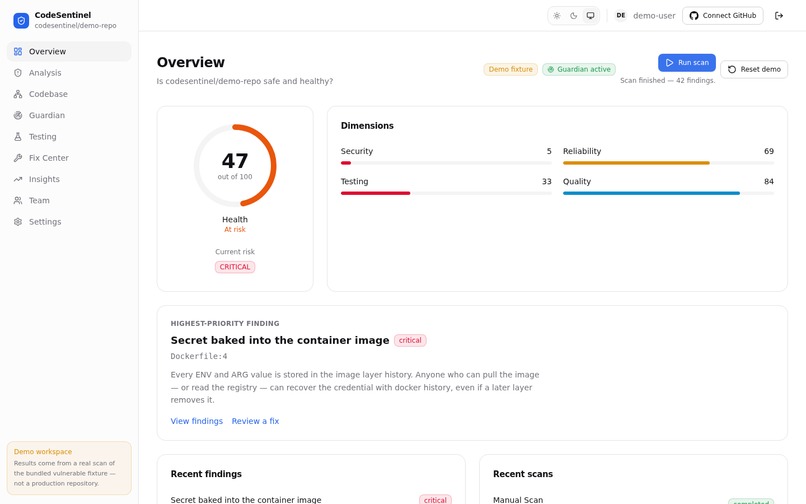Click the Insights trend-line icon
The height and width of the screenshot is (504, 806).
tap(18, 179)
